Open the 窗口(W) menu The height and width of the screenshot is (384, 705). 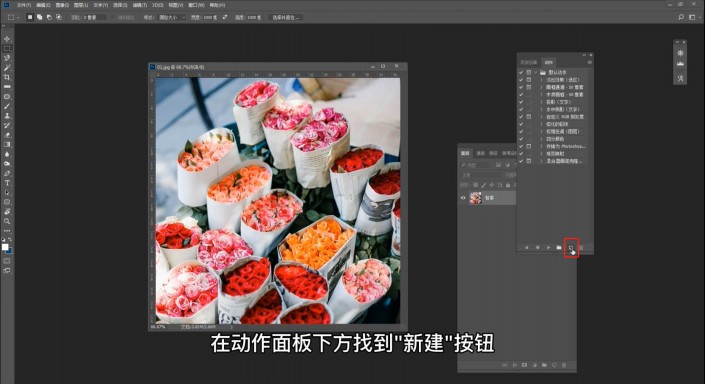click(x=196, y=5)
